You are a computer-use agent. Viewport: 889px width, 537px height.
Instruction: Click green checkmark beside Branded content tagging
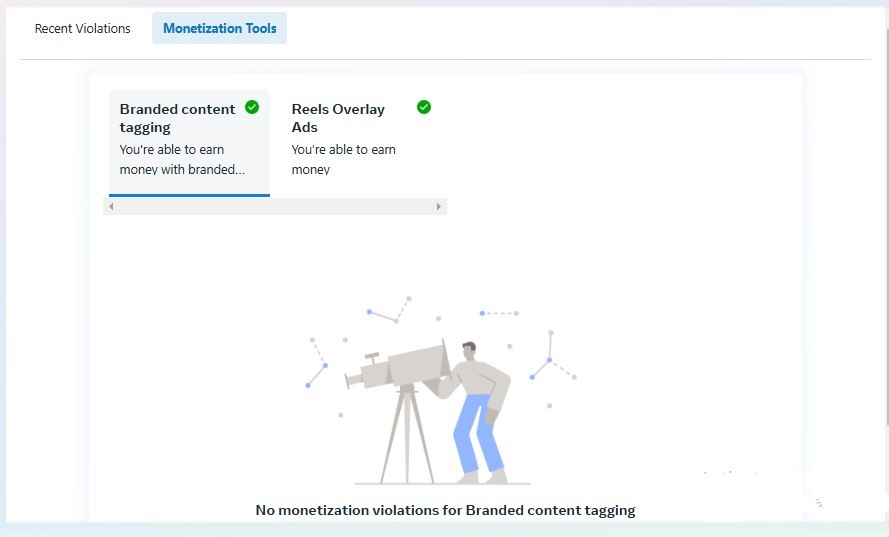[x=252, y=107]
